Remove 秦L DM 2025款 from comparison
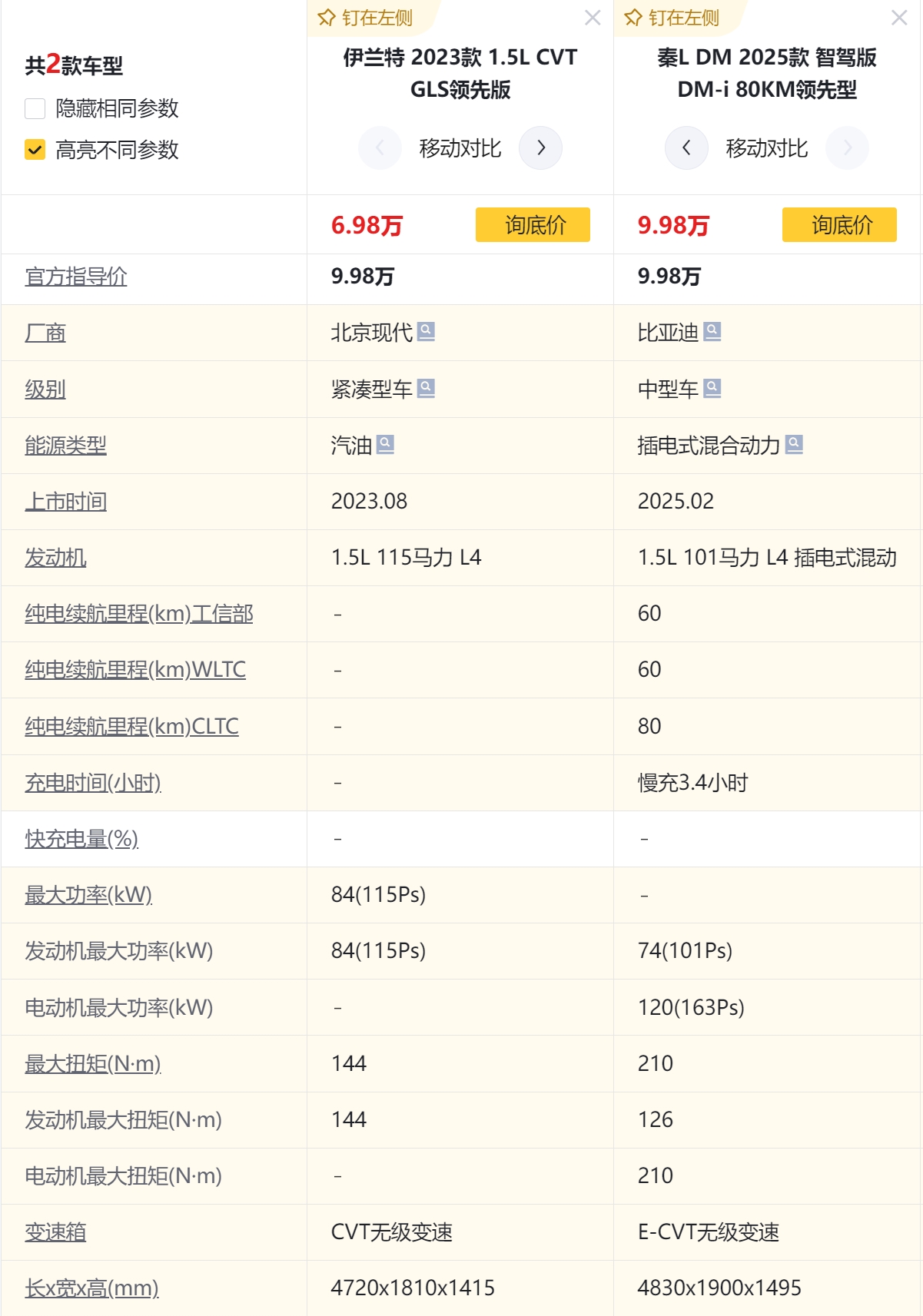Screen dimensions: 923x1316 click(x=899, y=18)
